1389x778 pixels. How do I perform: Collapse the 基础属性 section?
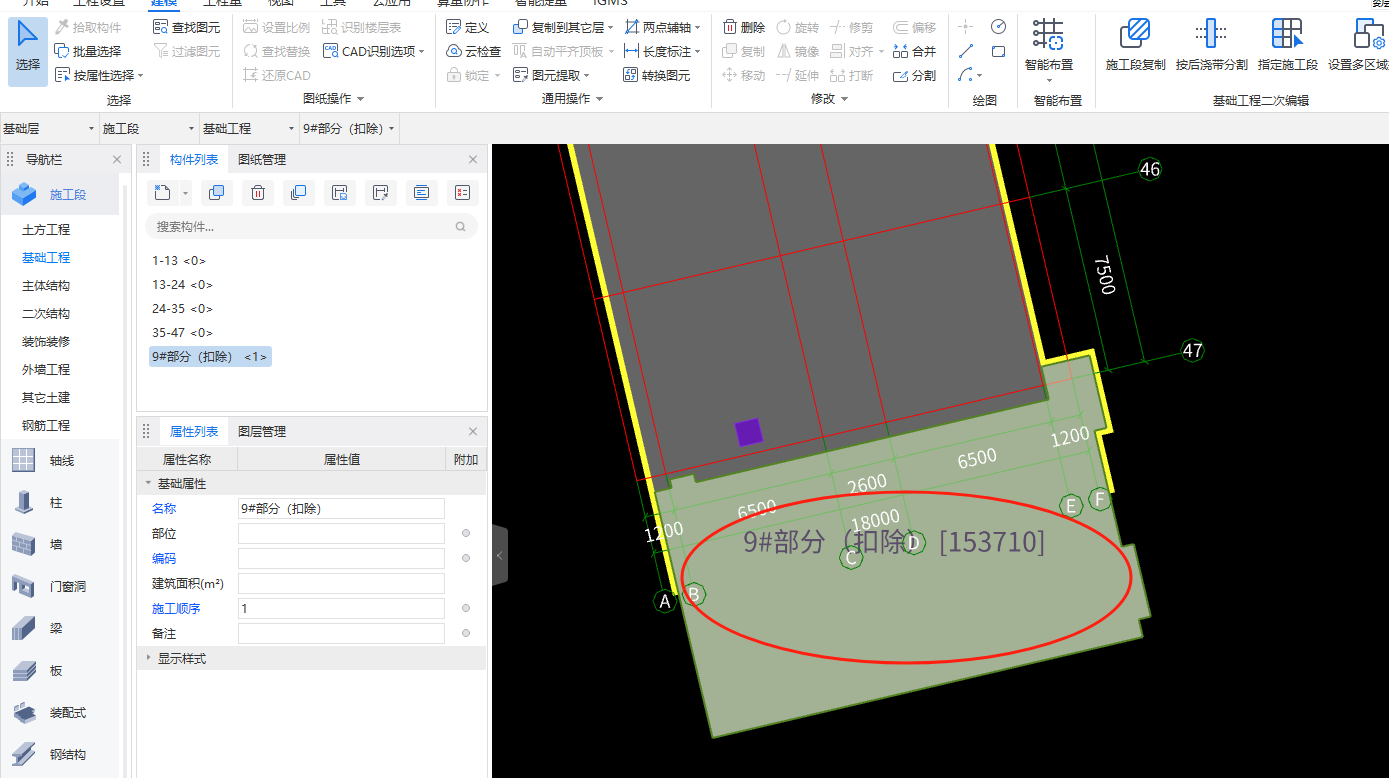149,484
